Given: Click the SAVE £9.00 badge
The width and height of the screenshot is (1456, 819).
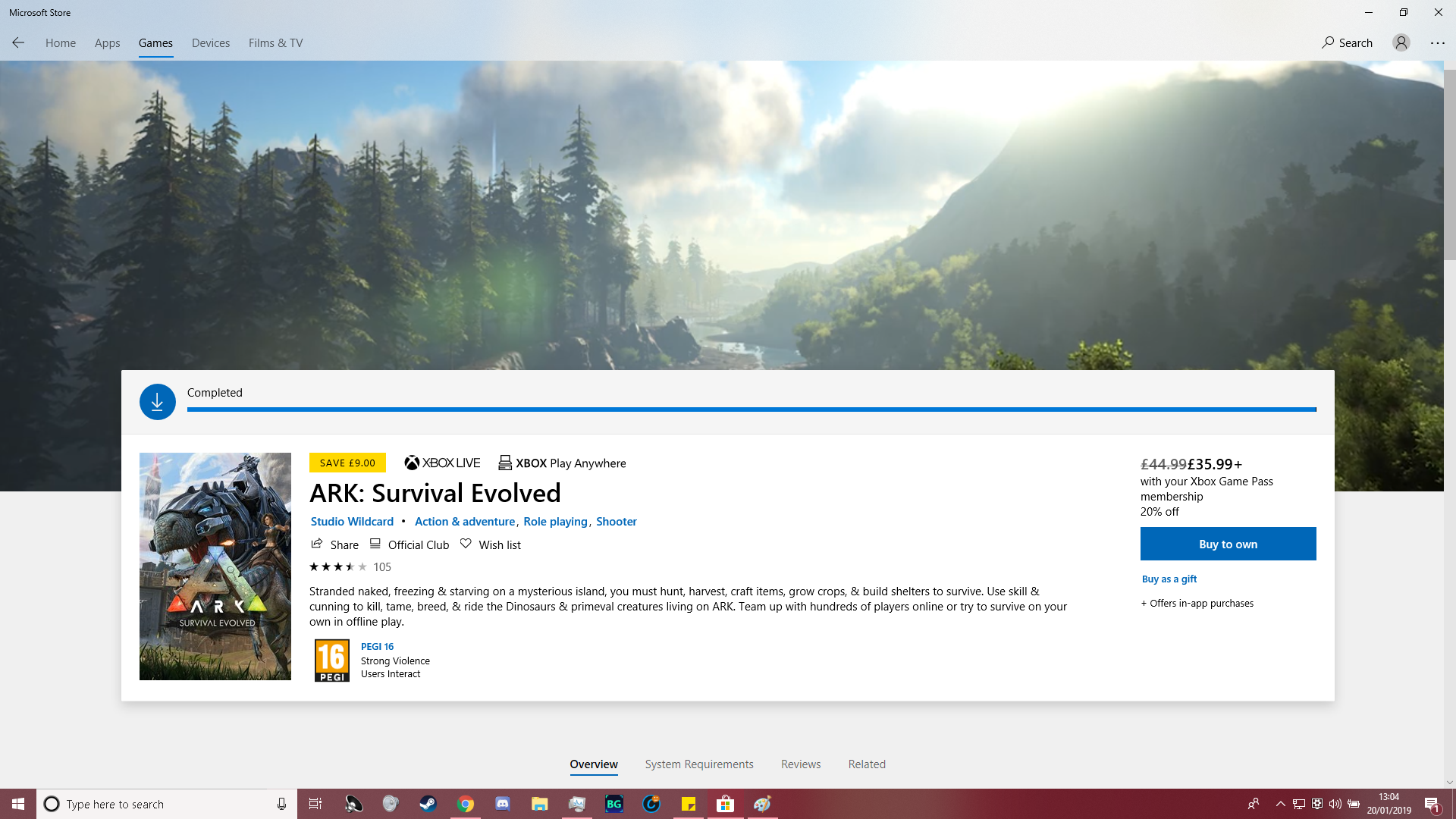Looking at the screenshot, I should [x=347, y=463].
